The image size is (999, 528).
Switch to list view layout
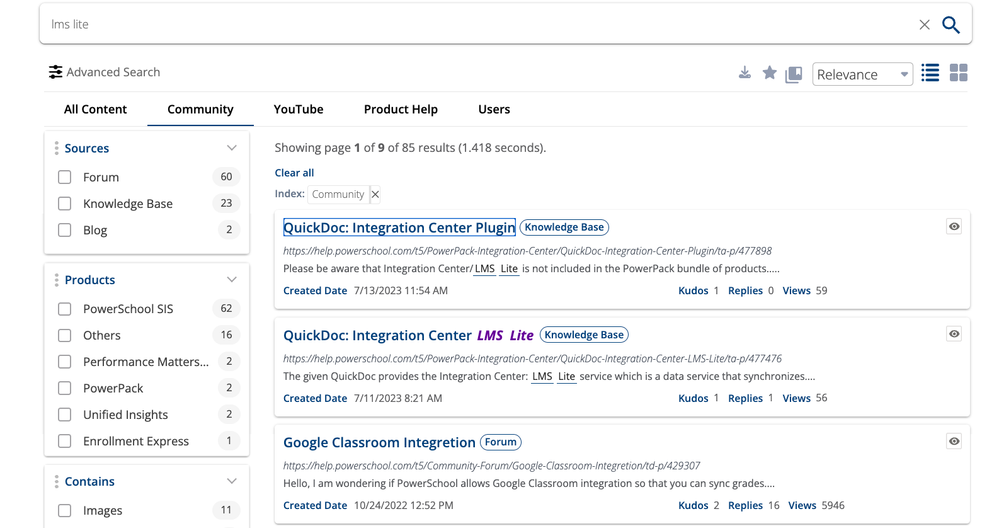[x=930, y=73]
